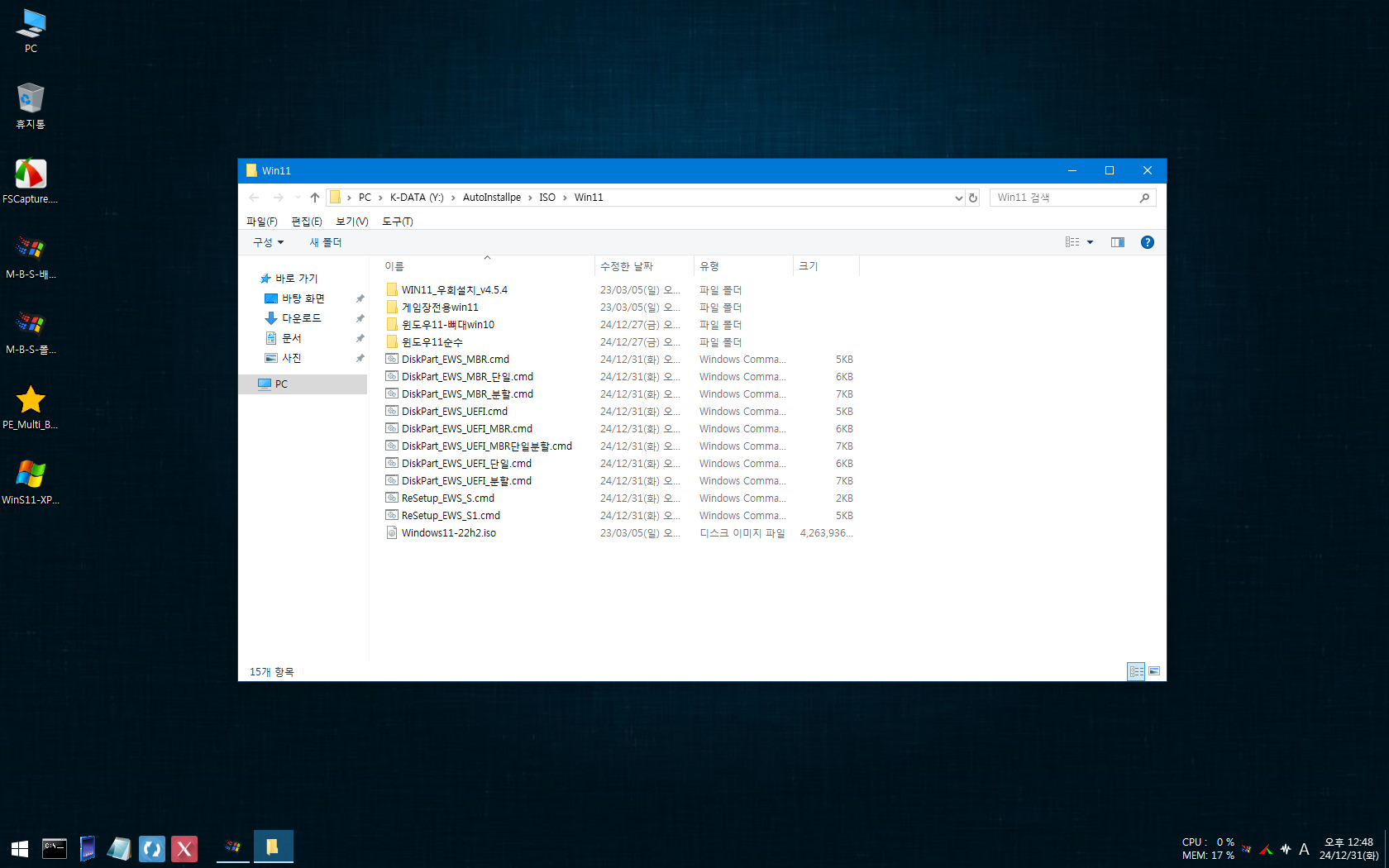
Task: Sort by 수정한 날짜 column header
Action: pyautogui.click(x=645, y=266)
